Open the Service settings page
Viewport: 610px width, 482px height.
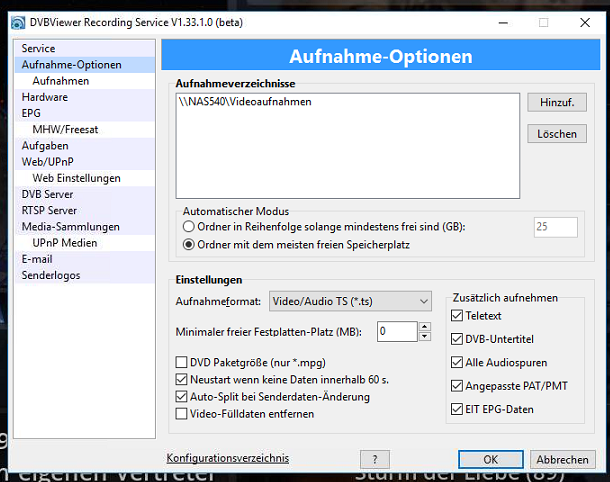[x=84, y=49]
